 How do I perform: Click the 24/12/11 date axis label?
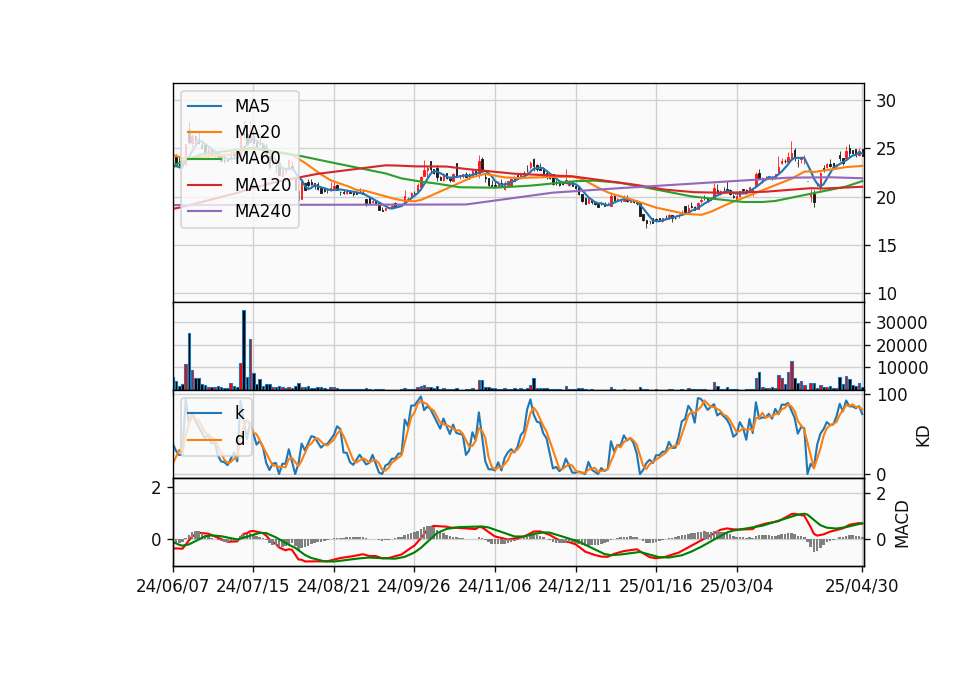pos(574,586)
